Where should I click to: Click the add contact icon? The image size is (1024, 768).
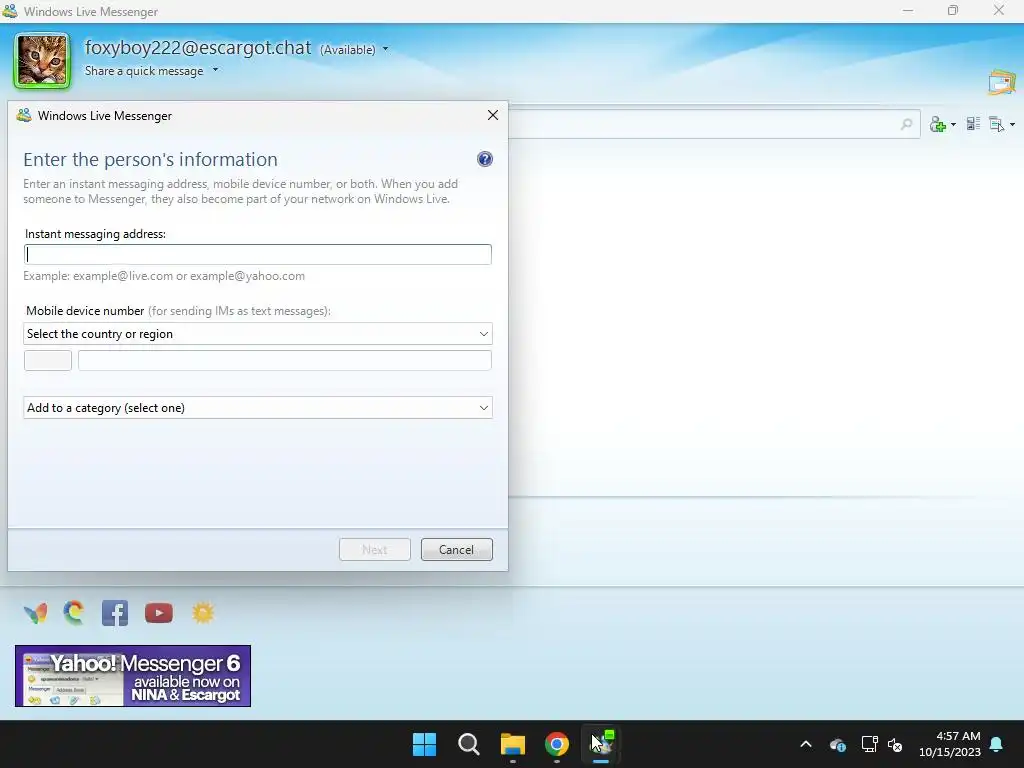[938, 124]
